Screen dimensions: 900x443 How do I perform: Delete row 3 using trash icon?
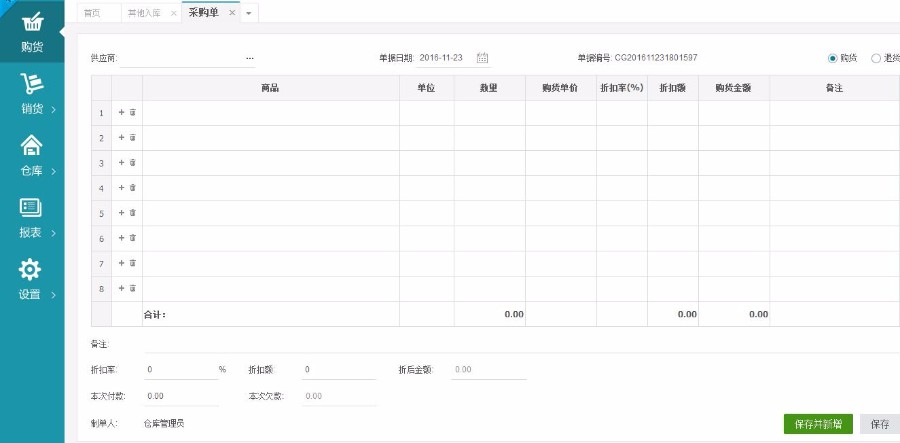133,163
